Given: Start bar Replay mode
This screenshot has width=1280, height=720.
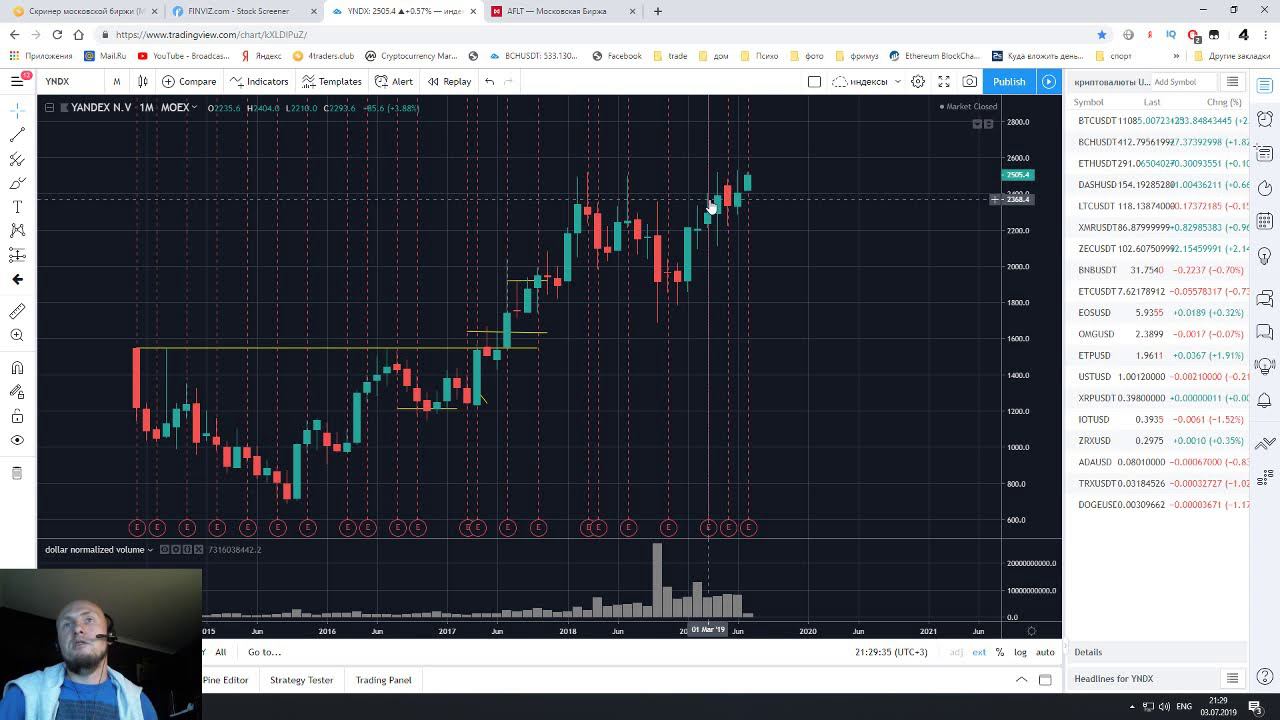Looking at the screenshot, I should 449,81.
